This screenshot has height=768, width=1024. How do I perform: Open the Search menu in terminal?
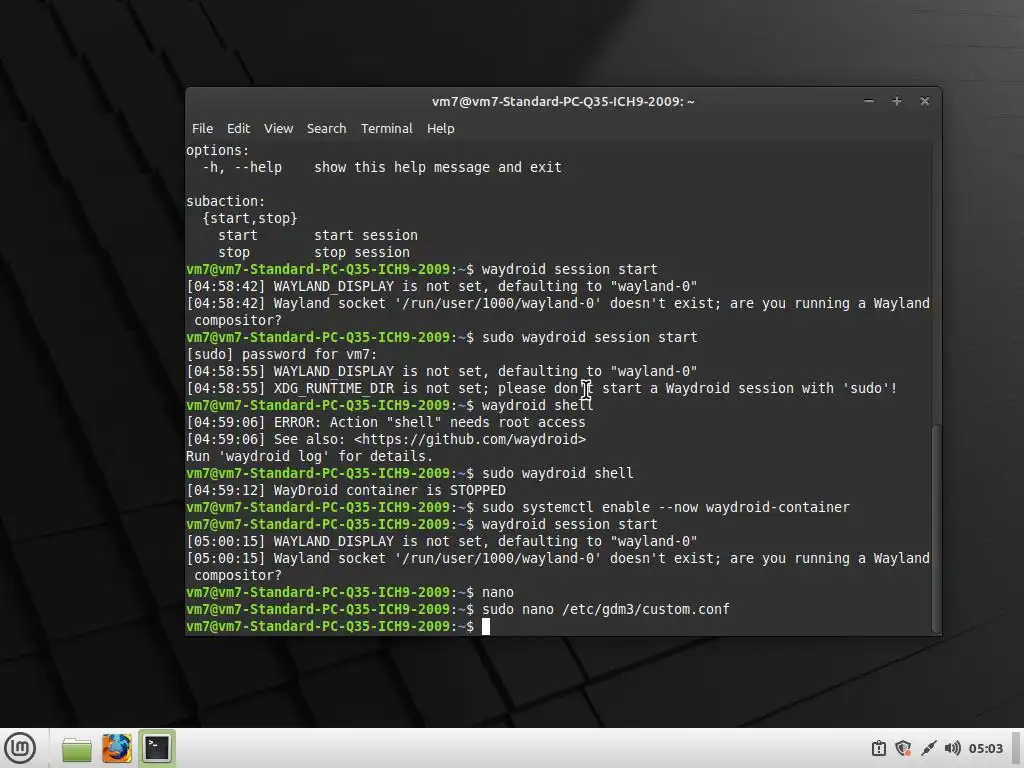[327, 129]
